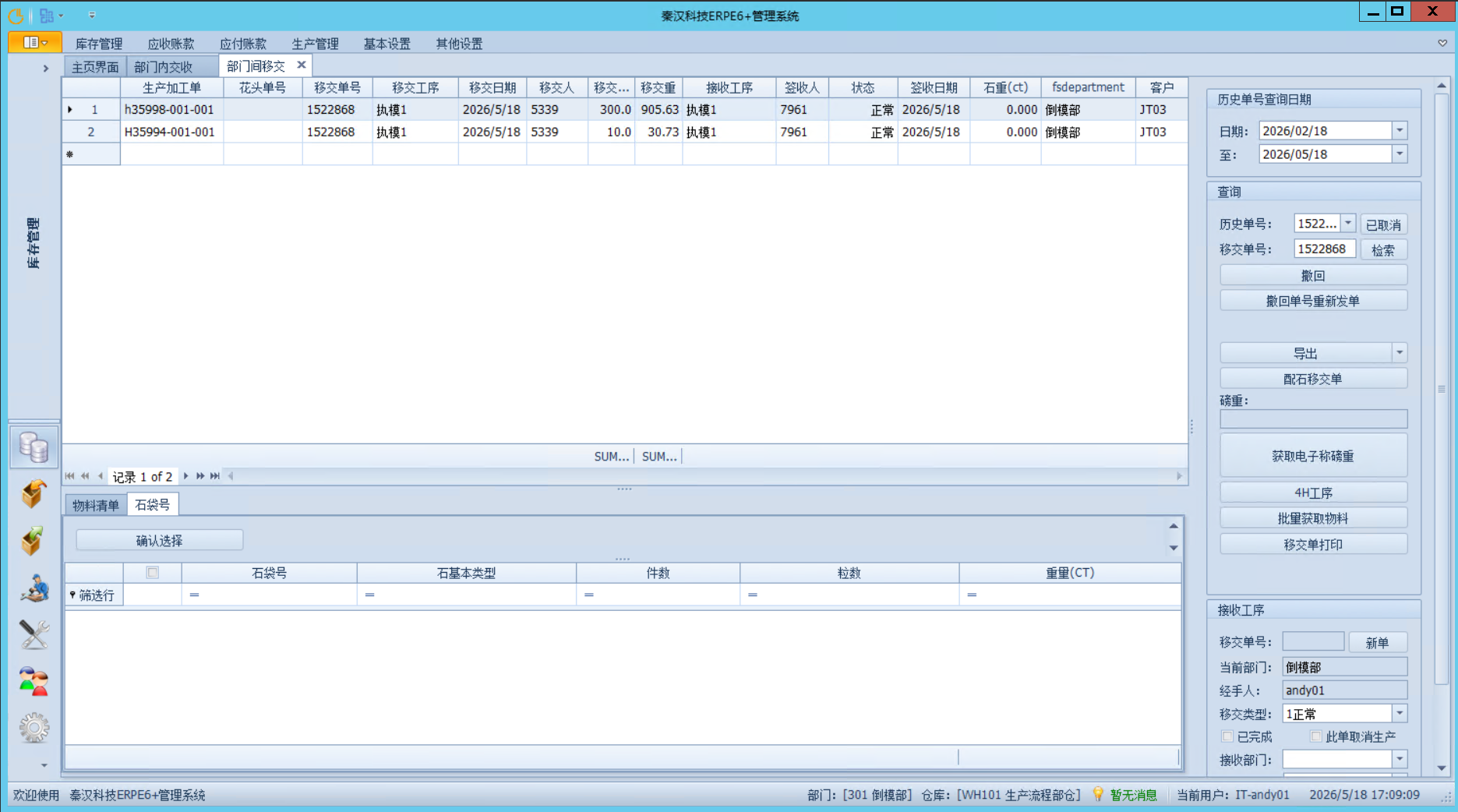Go to next page in record navigator

[200, 475]
